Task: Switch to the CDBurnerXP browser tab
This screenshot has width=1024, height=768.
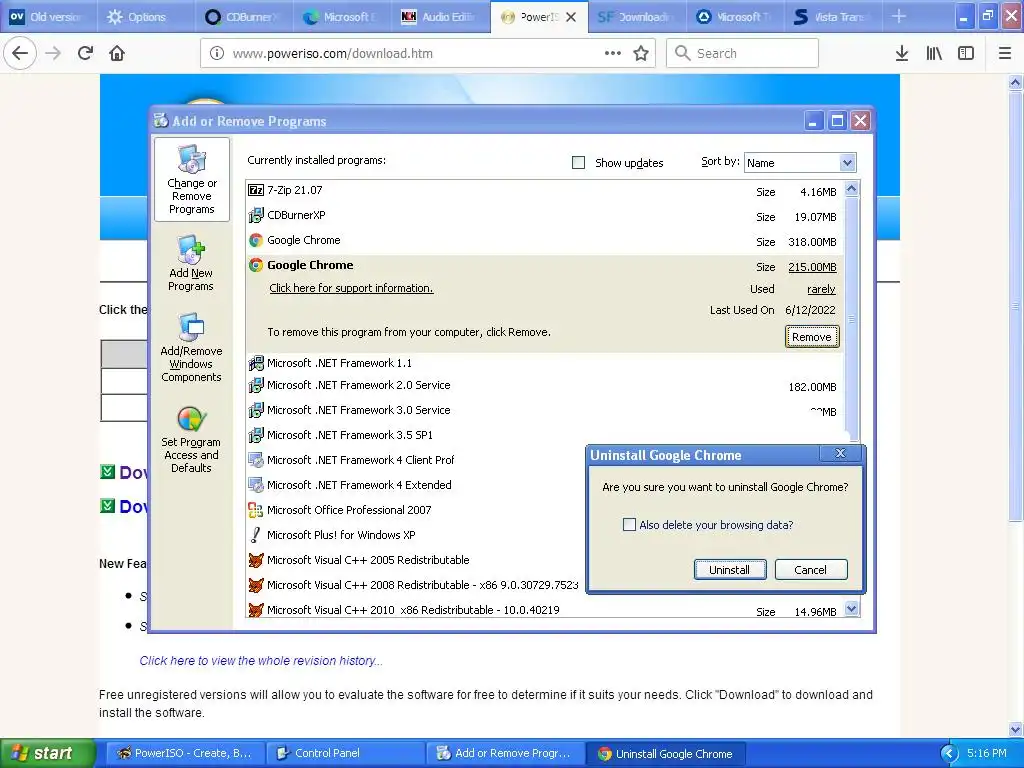Action: (x=244, y=17)
